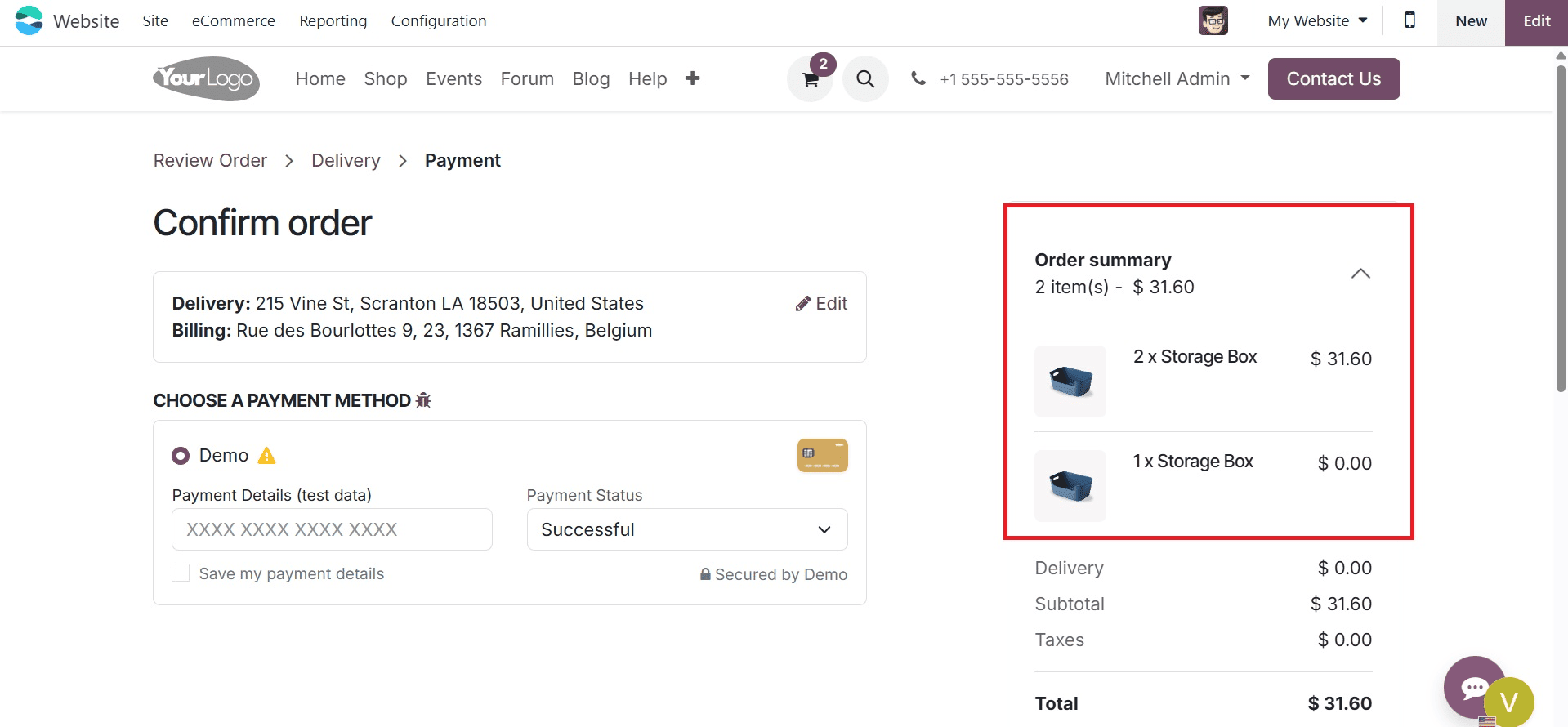The image size is (1568, 727).
Task: Click the Contact Us button
Action: 1333,78
